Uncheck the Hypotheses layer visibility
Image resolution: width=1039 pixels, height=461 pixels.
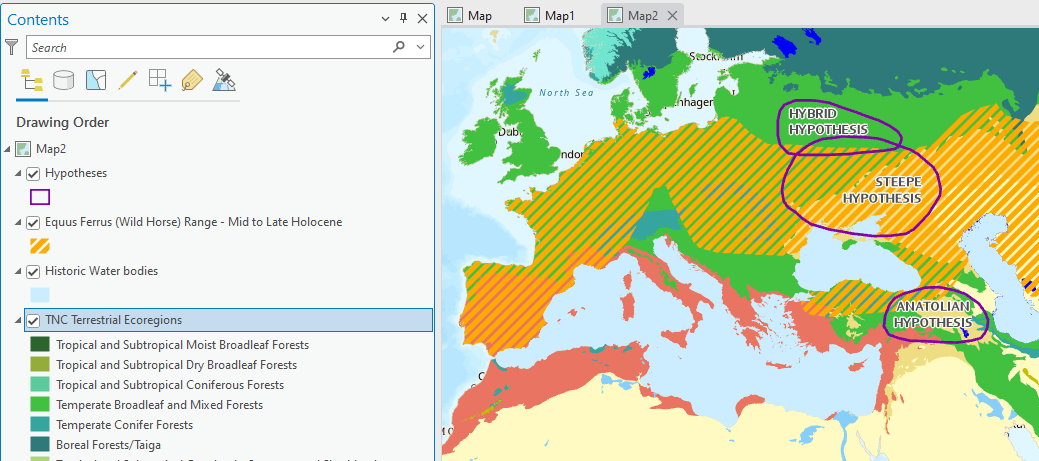click(x=33, y=174)
